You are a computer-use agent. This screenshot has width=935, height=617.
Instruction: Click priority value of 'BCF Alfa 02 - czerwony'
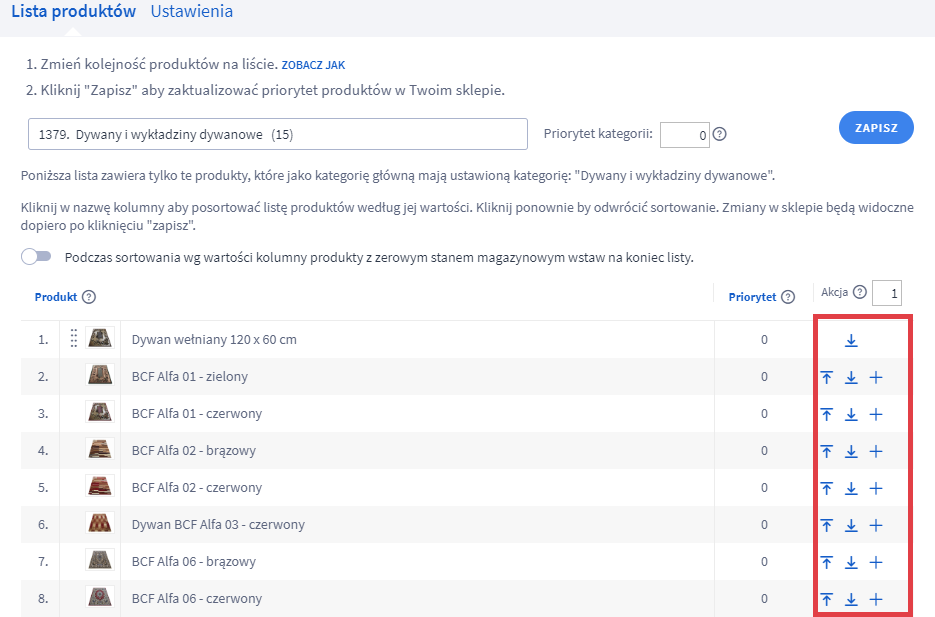pyautogui.click(x=764, y=488)
